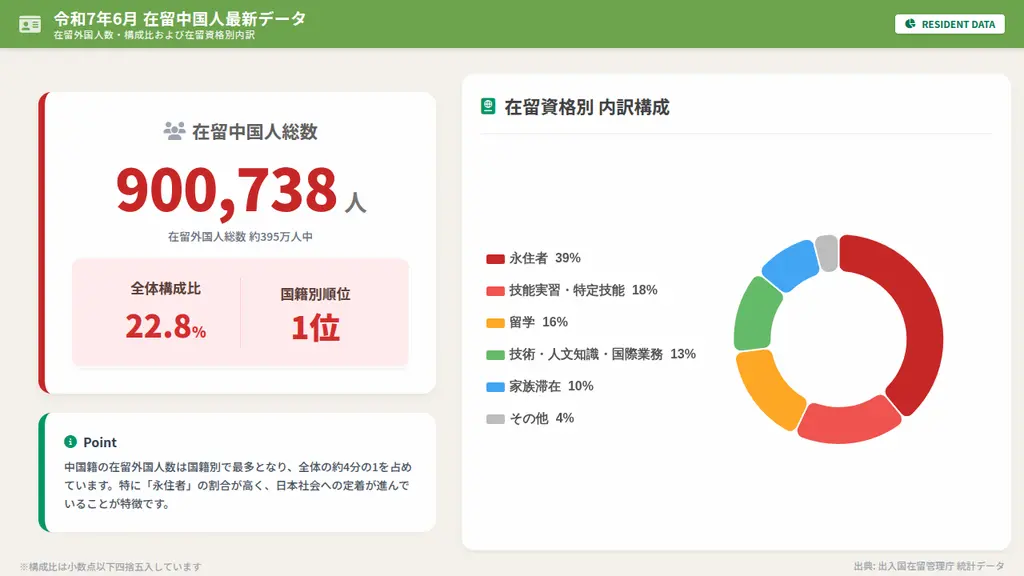Image resolution: width=1024 pixels, height=576 pixels.
Task: Toggle the その他 legend entry
Action: coord(528,418)
